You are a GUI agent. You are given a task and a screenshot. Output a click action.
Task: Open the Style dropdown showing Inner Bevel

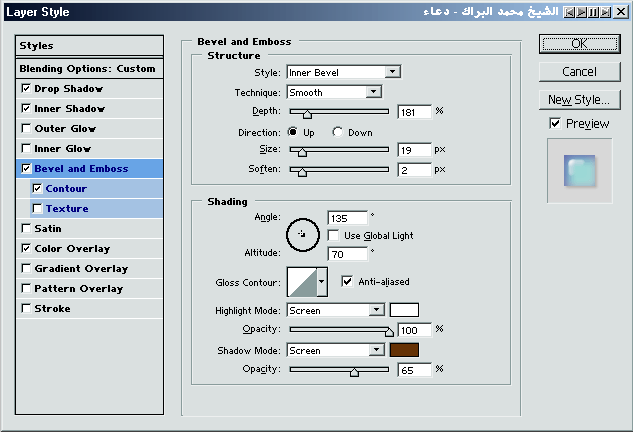click(344, 72)
